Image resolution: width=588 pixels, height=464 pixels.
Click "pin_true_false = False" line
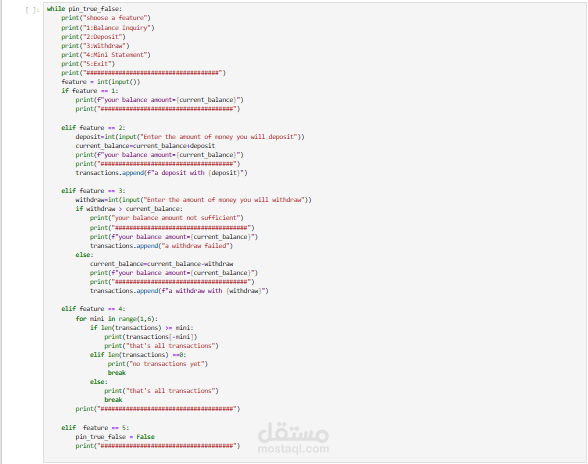(115, 437)
